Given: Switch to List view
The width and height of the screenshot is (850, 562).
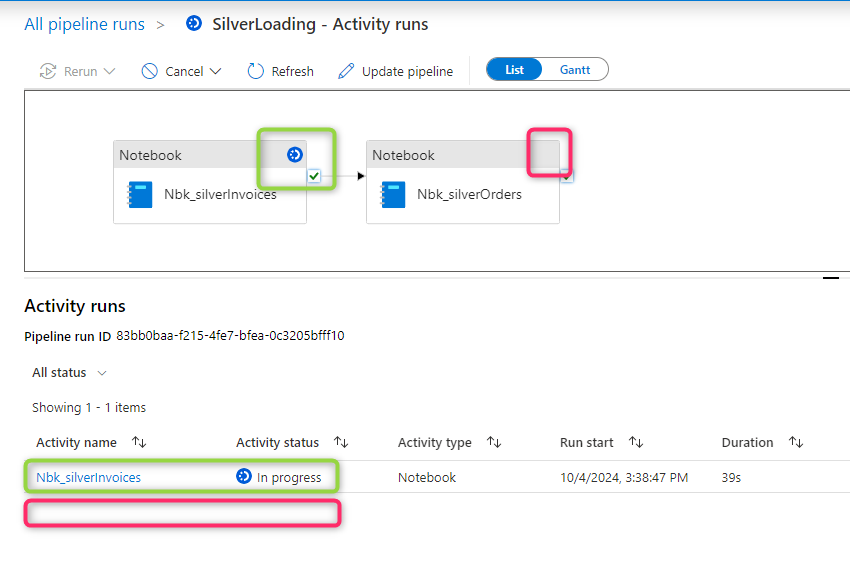Looking at the screenshot, I should pyautogui.click(x=514, y=69).
